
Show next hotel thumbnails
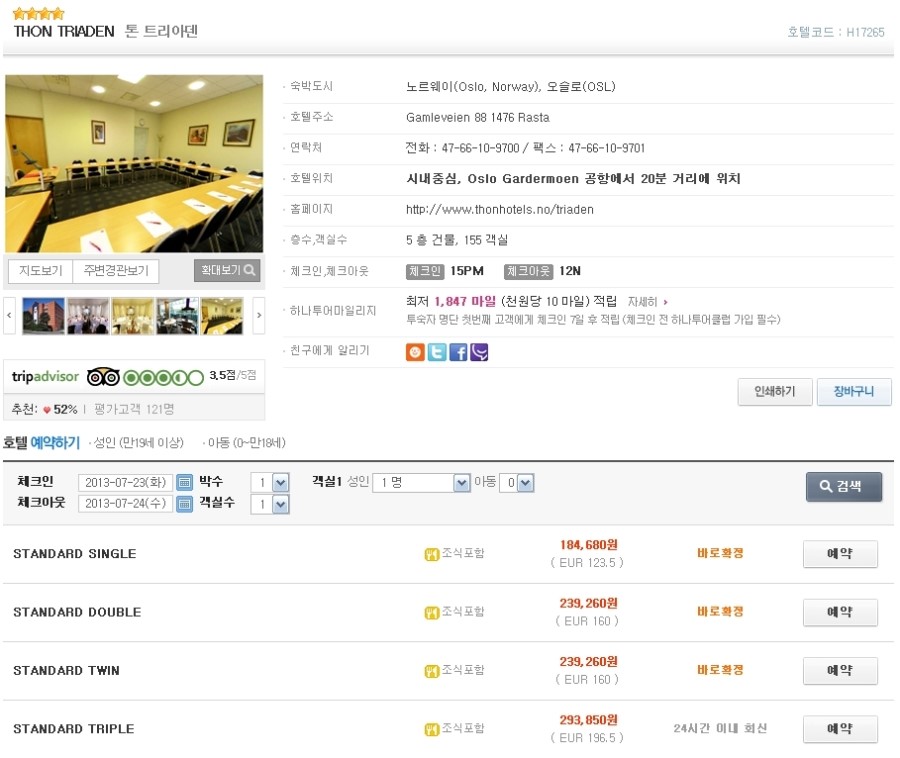[259, 315]
